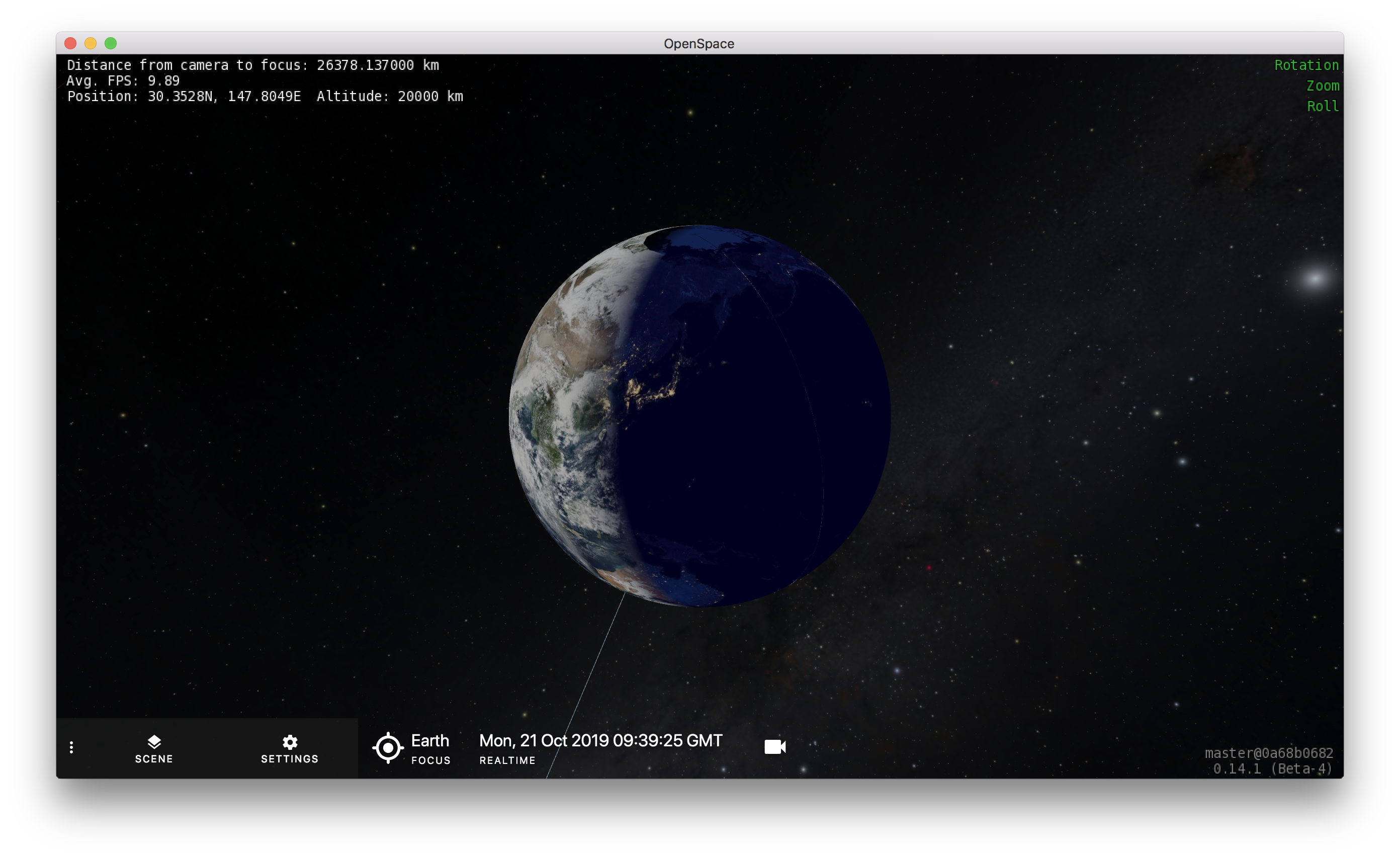1400x859 pixels.
Task: Minimize the OpenSpace window
Action: coord(91,43)
